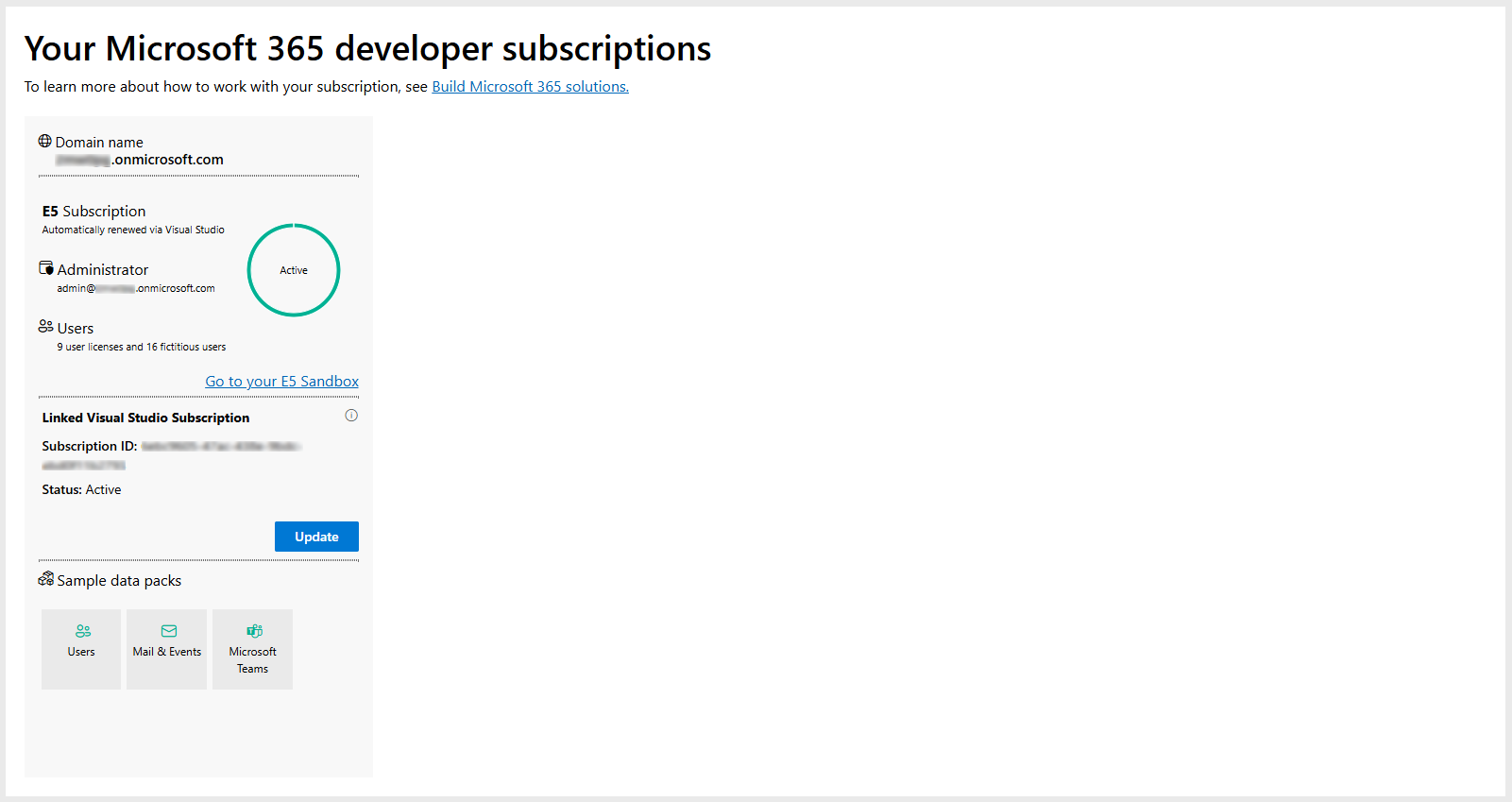The height and width of the screenshot is (802, 1512).
Task: Follow the Build Microsoft 365 solutions link
Action: [x=530, y=87]
